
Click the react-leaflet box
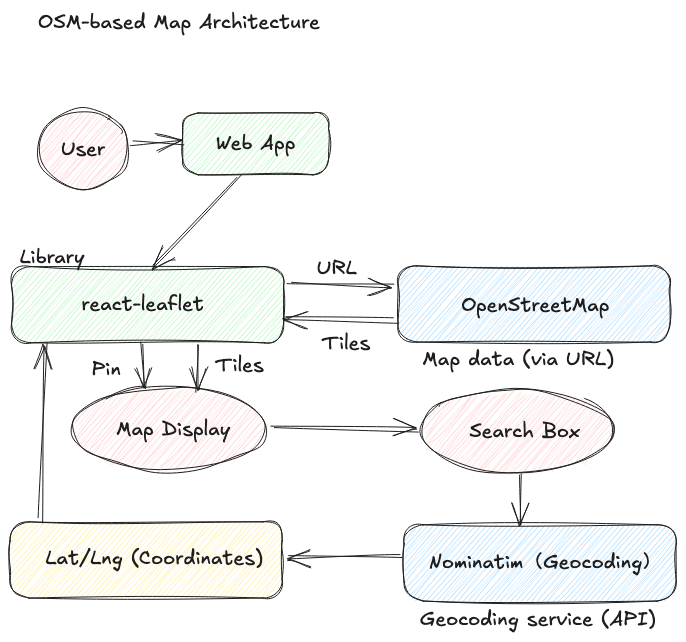tap(147, 305)
